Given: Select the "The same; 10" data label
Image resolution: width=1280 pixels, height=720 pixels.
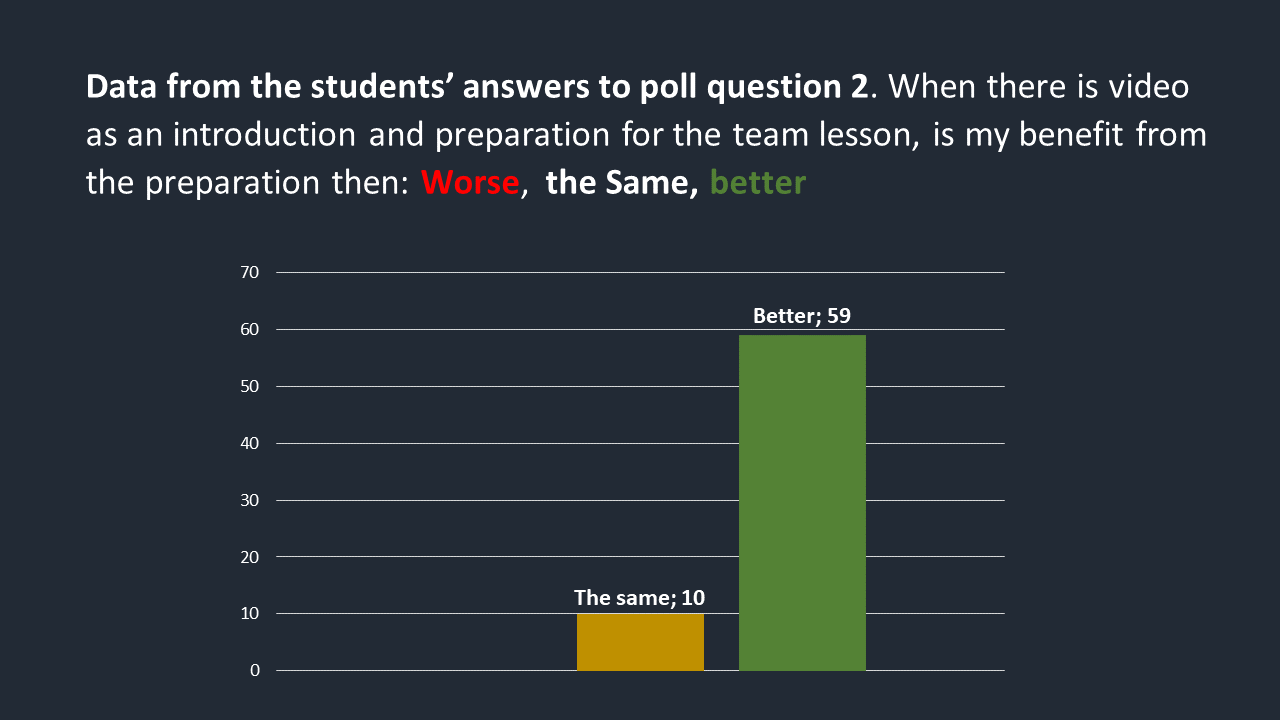Looking at the screenshot, I should (x=640, y=598).
